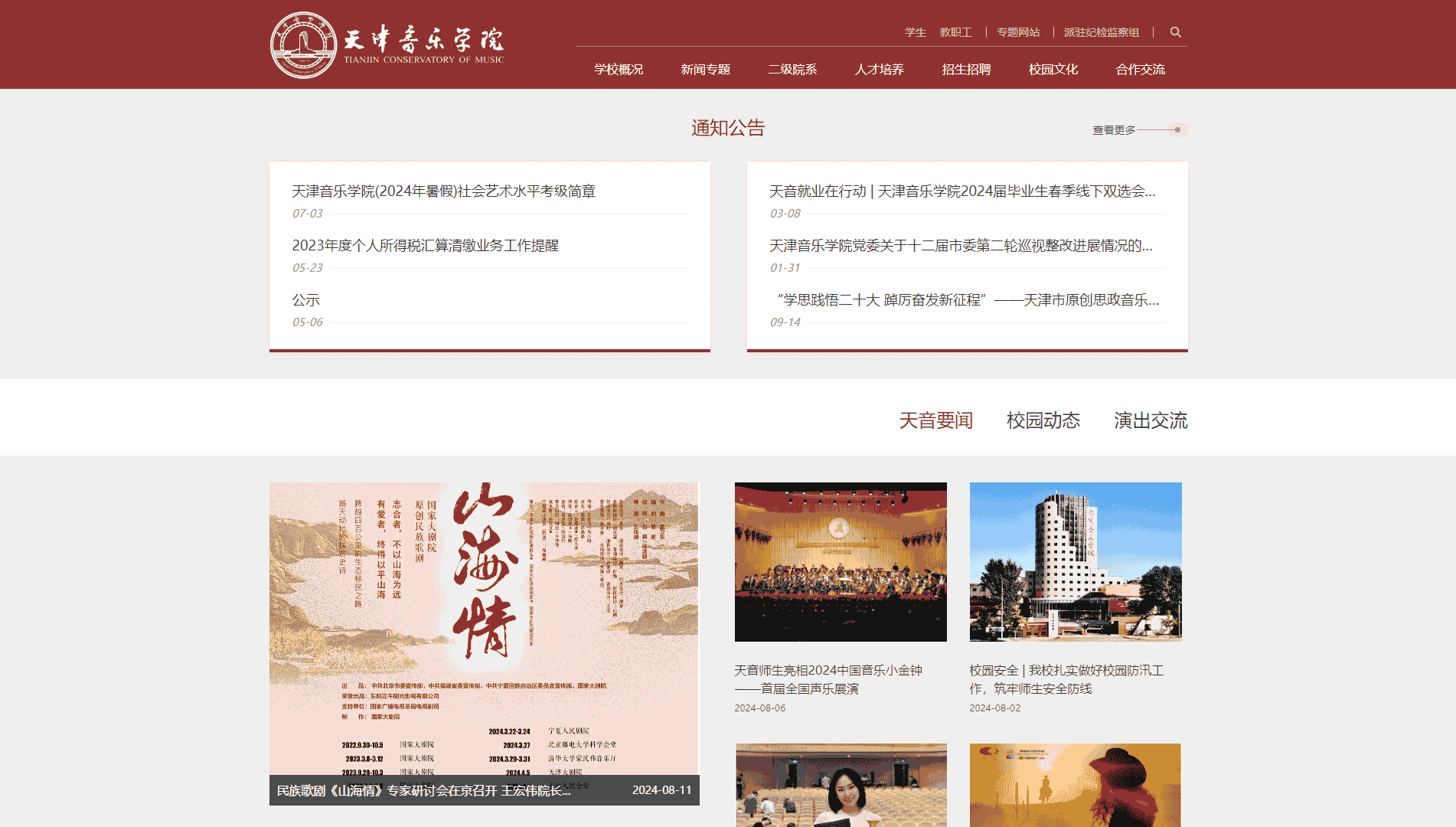This screenshot has height=827, width=1456.
Task: Open the 派驻纪检监察组 link
Action: [1101, 32]
